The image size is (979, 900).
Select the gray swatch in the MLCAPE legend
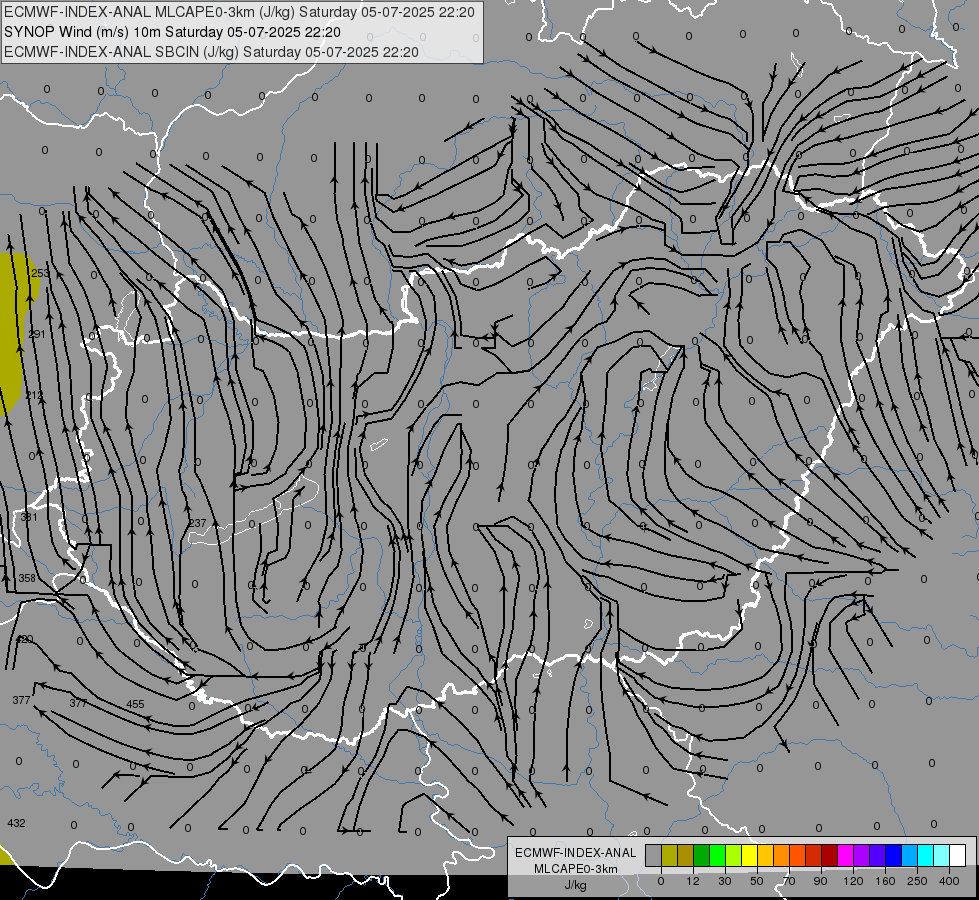[x=653, y=856]
